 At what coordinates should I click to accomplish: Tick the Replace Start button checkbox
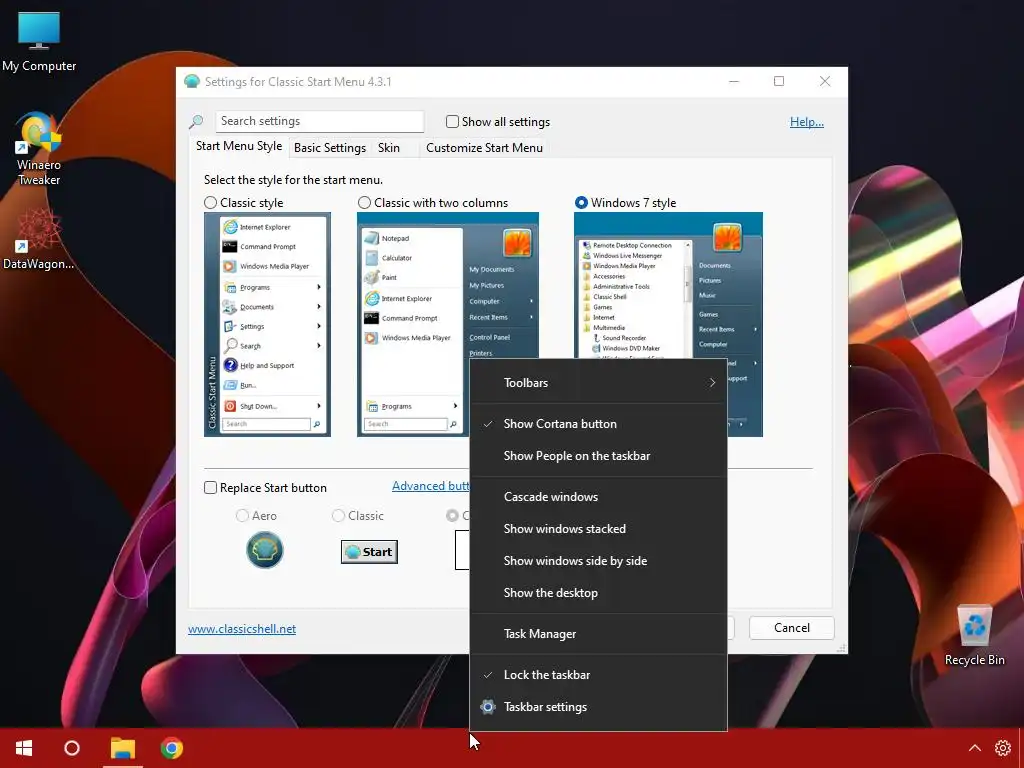210,488
